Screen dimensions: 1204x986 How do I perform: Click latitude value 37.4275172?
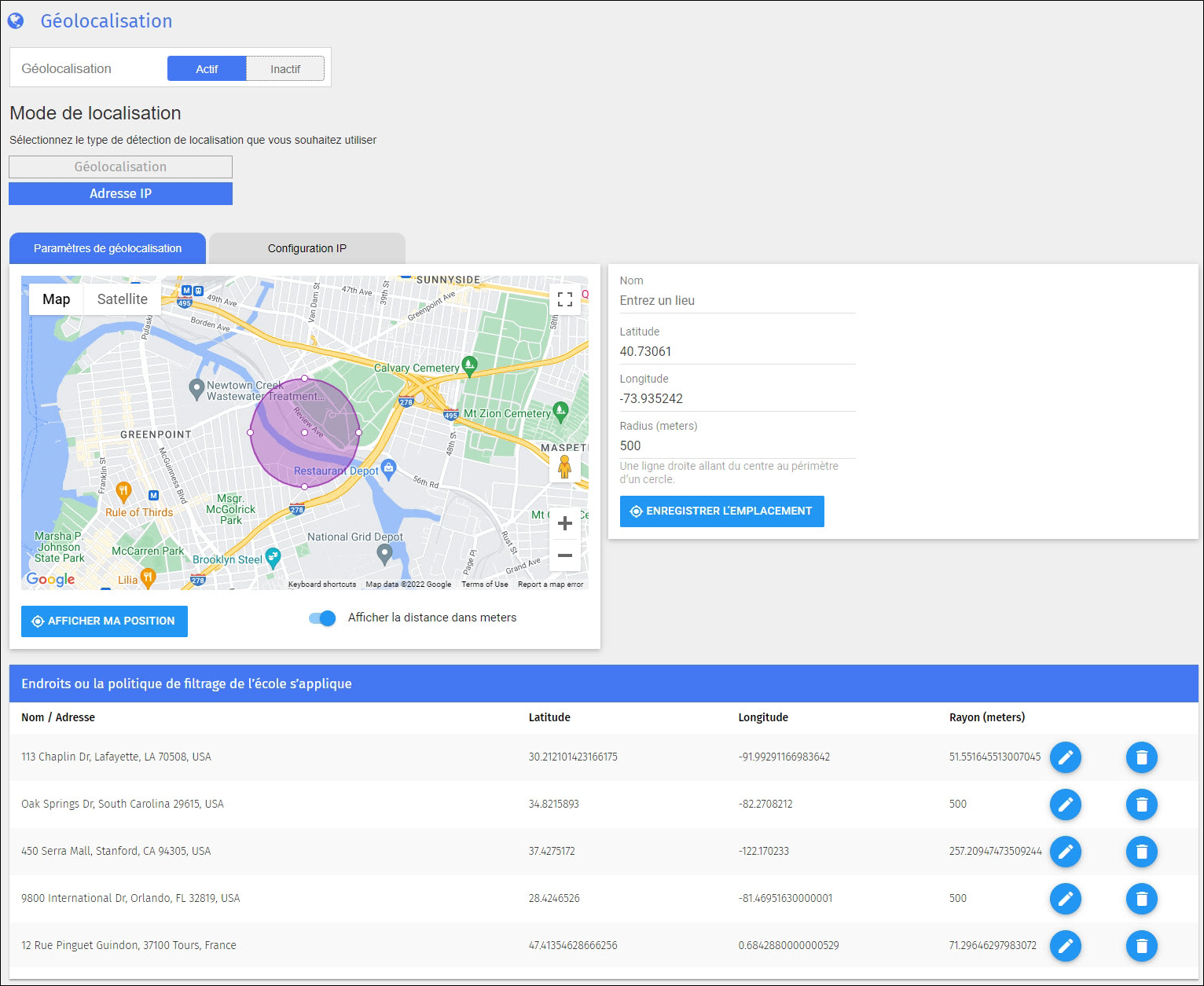click(552, 852)
